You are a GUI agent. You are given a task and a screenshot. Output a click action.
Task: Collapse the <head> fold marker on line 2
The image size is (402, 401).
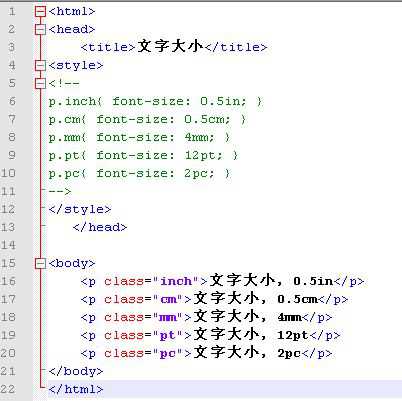tap(40, 30)
